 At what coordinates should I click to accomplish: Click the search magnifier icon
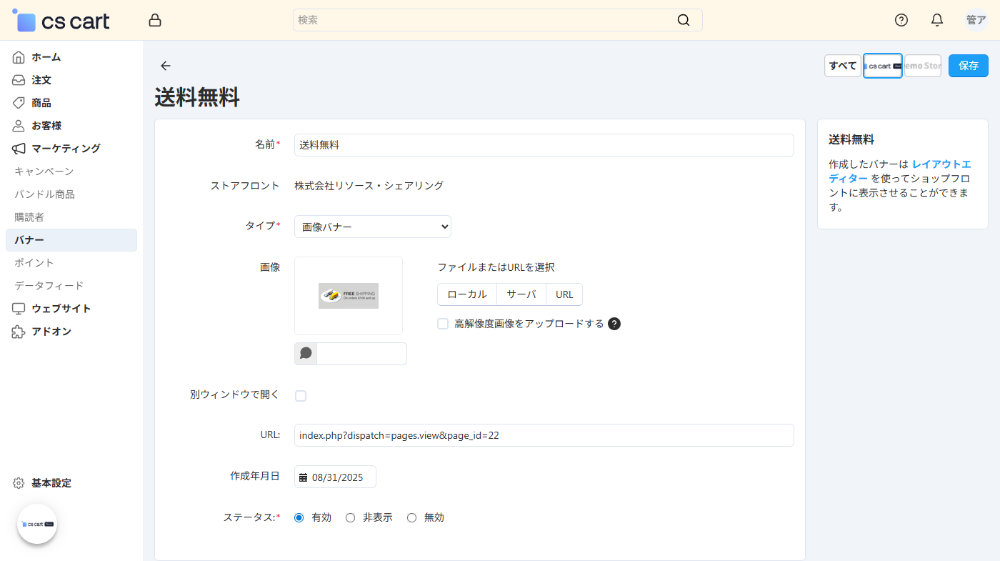tap(683, 20)
